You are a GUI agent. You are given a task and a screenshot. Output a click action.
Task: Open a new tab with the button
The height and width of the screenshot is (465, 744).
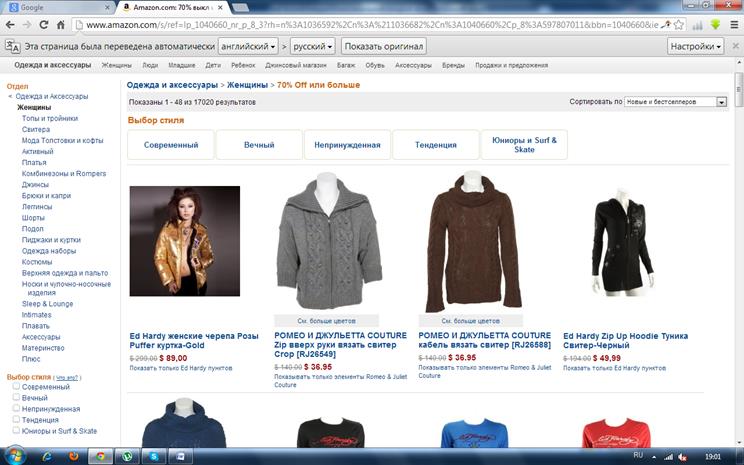(x=240, y=8)
